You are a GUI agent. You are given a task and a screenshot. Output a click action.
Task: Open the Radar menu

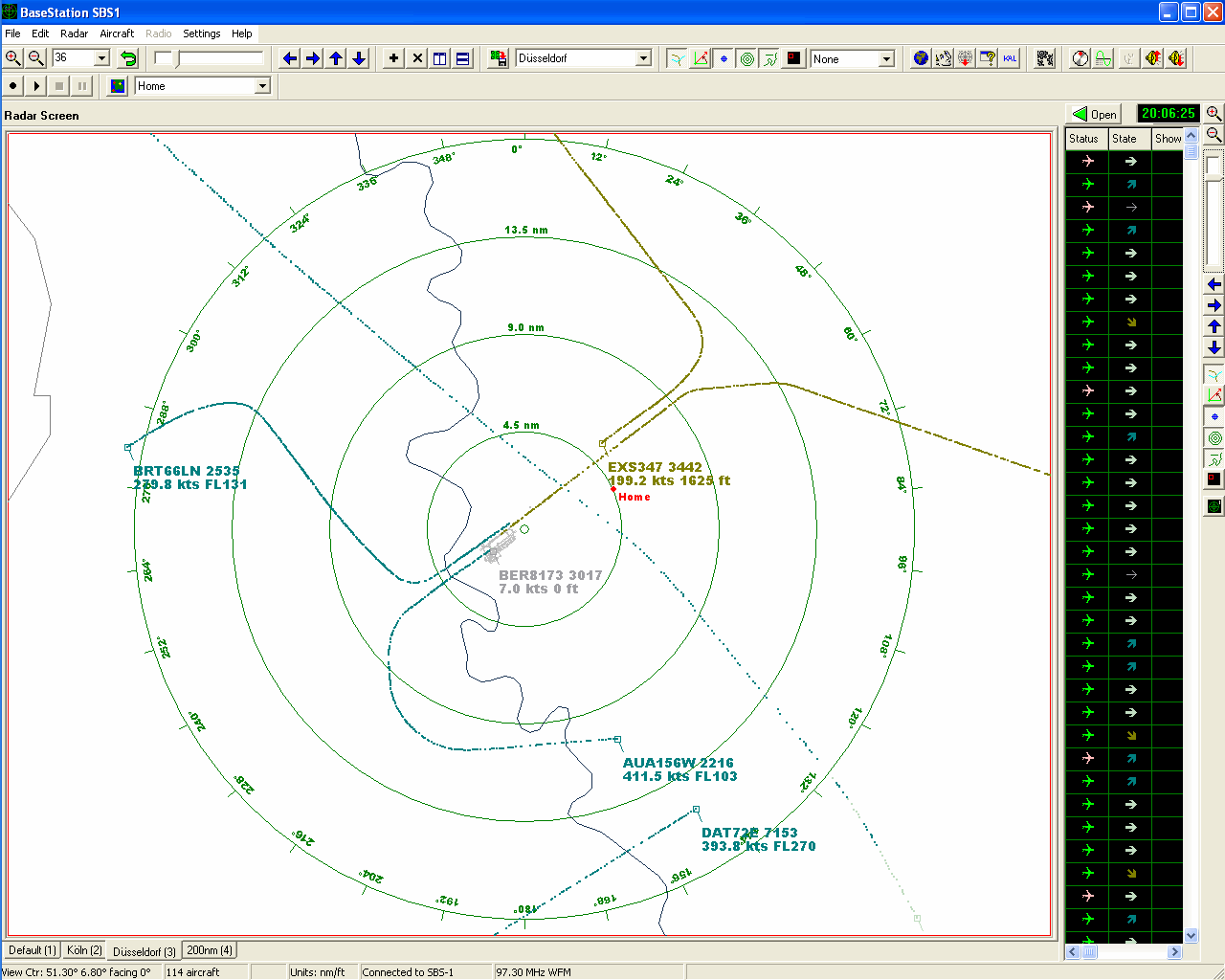click(x=74, y=33)
